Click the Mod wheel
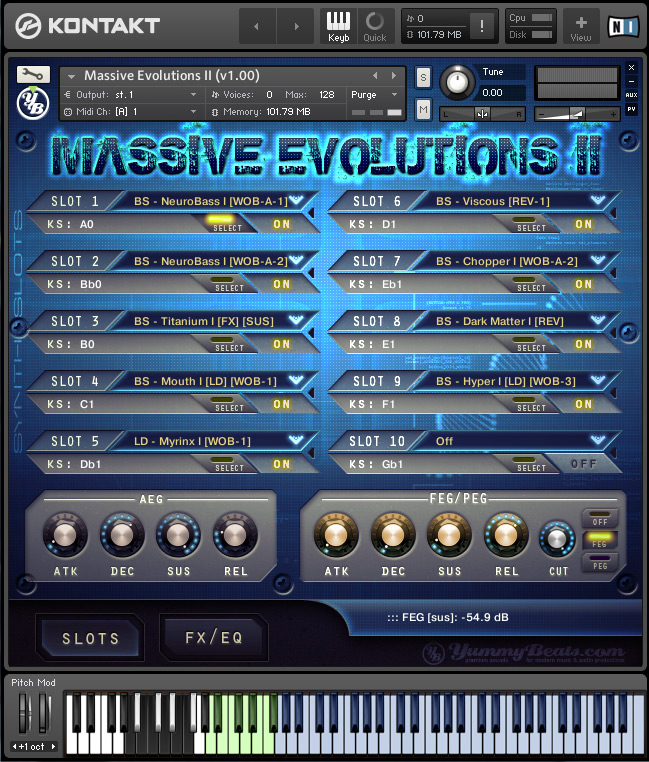649x762 pixels. coord(44,713)
